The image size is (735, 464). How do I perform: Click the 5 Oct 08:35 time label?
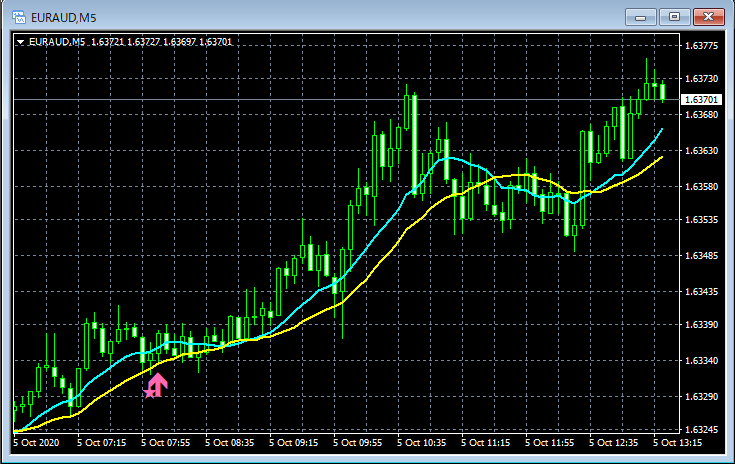click(x=229, y=442)
